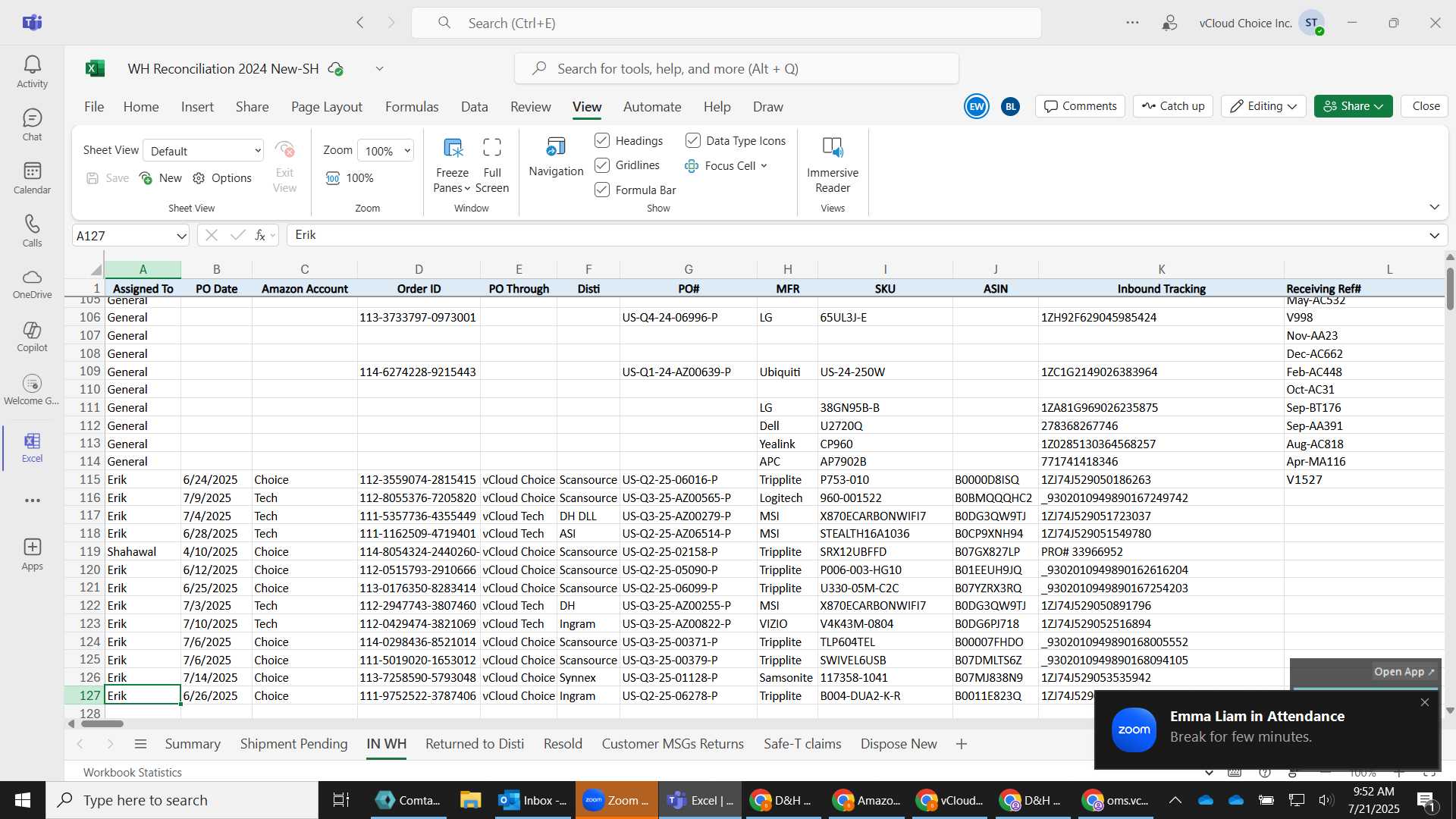Open the Zoom percentage dropdown
The height and width of the screenshot is (819, 1456).
[x=386, y=151]
